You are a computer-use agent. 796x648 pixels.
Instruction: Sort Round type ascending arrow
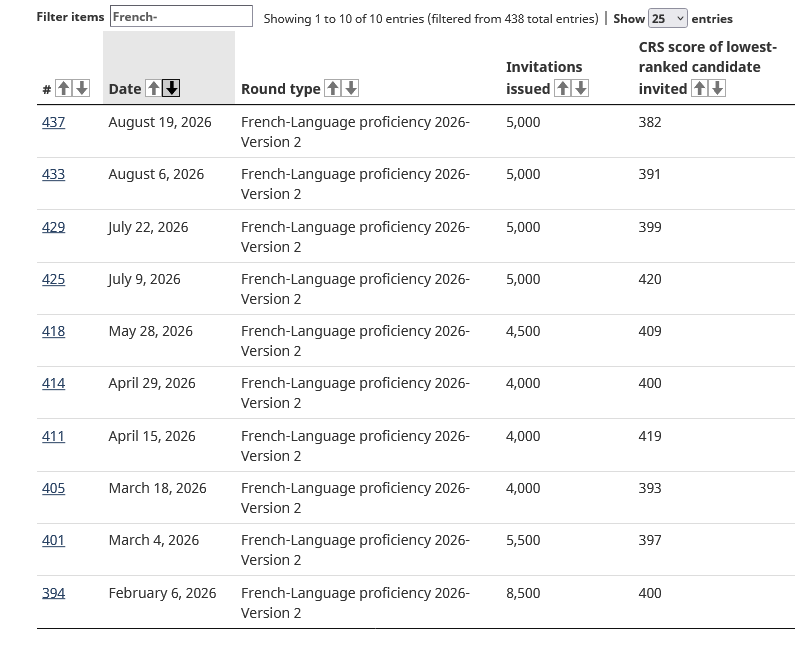[x=333, y=88]
